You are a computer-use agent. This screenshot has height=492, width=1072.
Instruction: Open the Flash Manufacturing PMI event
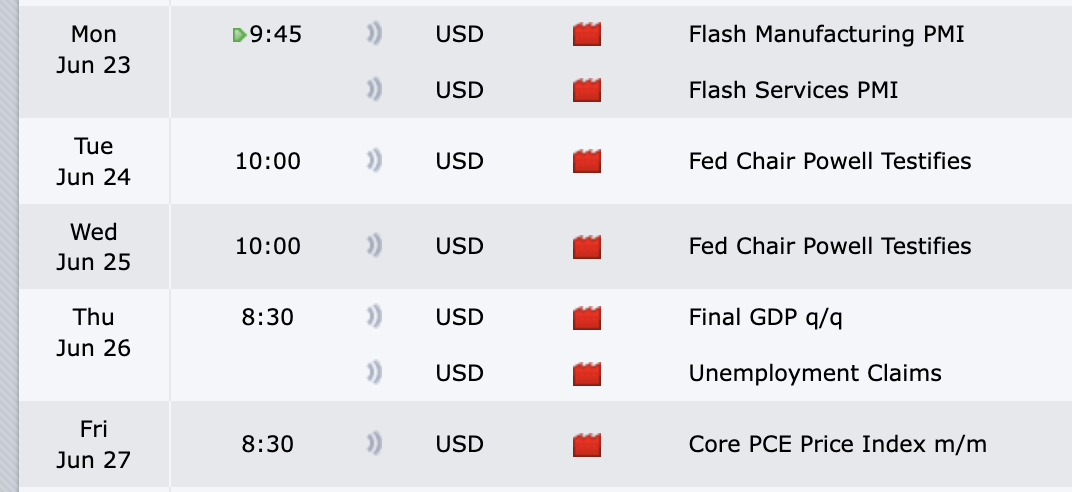tap(826, 34)
